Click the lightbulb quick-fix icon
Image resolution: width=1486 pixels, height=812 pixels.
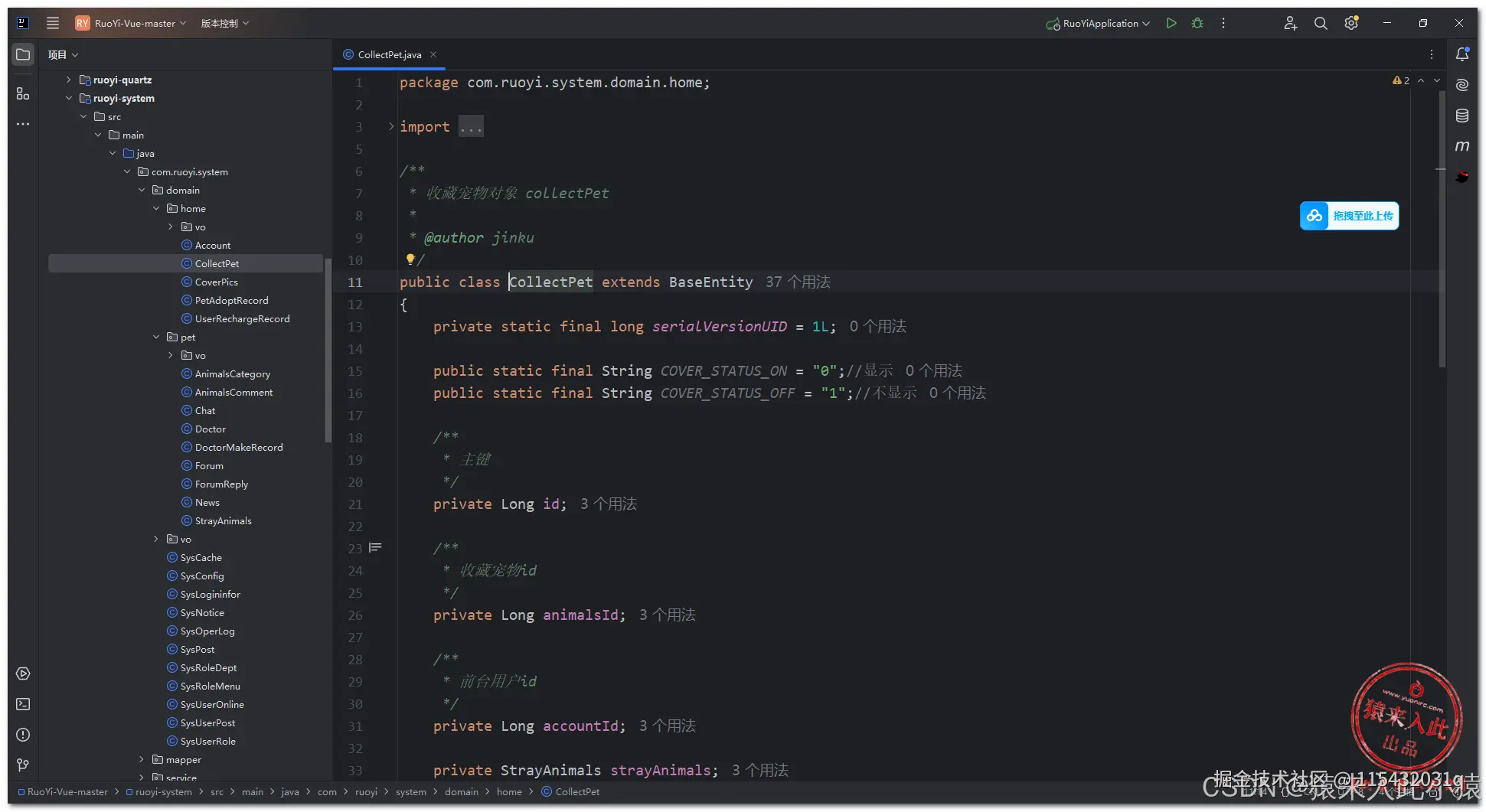410,259
